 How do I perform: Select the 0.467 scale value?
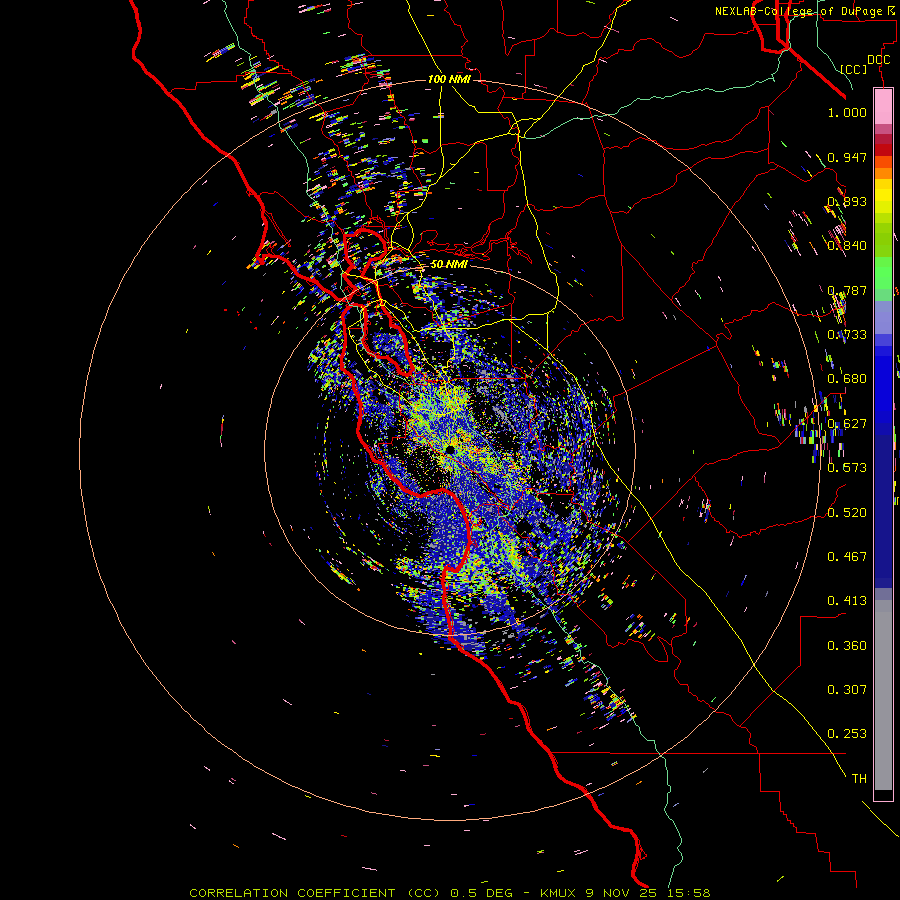847,557
